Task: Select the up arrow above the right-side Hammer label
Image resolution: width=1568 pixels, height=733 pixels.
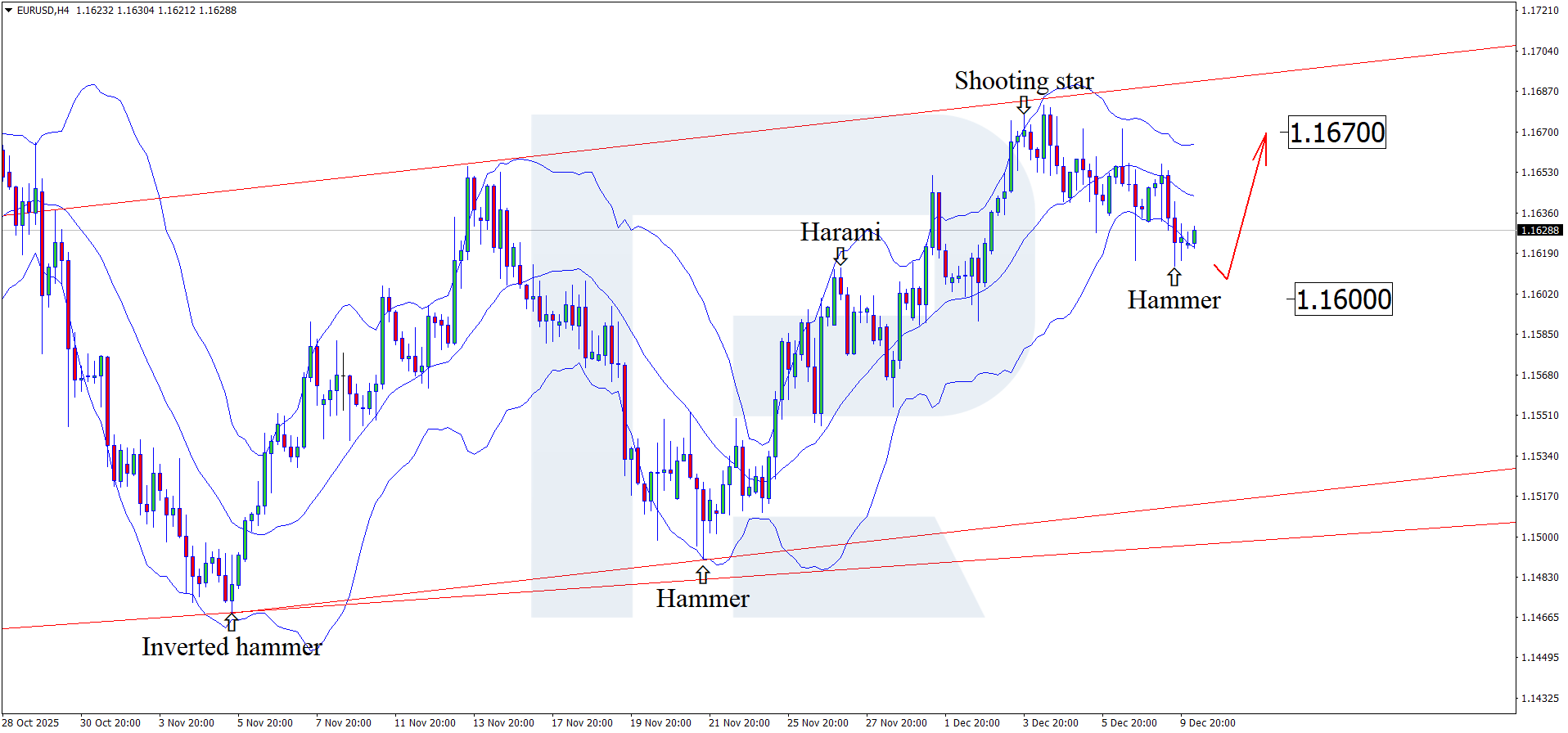Action: coord(1174,277)
